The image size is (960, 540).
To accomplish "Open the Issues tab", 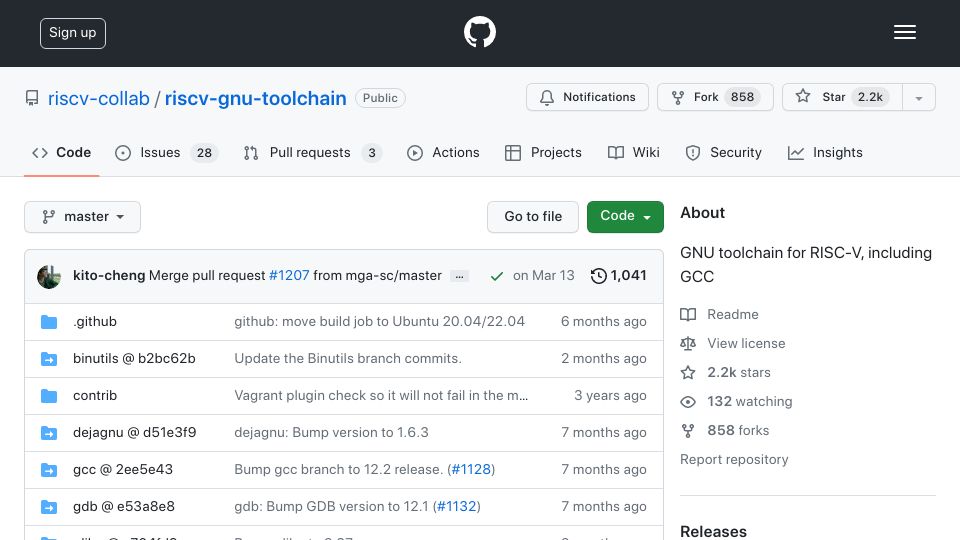I will coord(166,152).
